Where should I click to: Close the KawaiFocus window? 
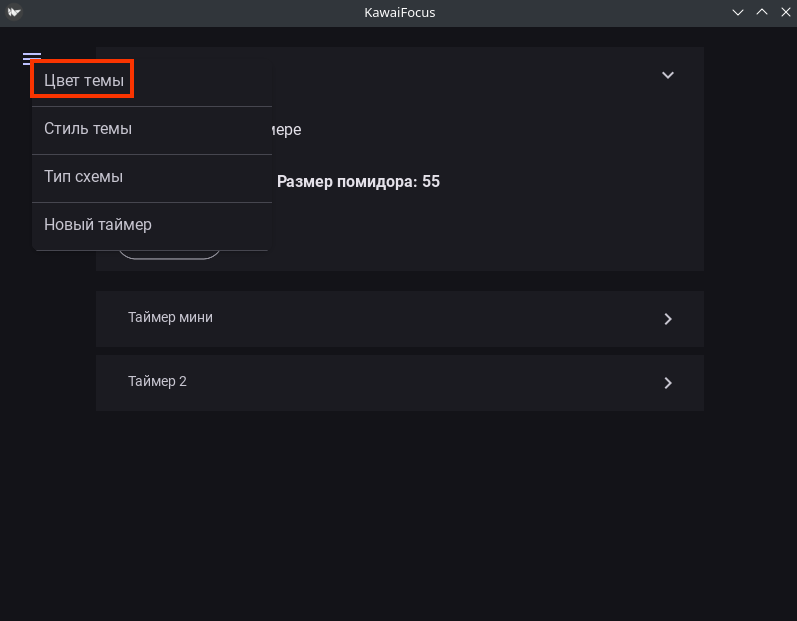pyautogui.click(x=783, y=12)
